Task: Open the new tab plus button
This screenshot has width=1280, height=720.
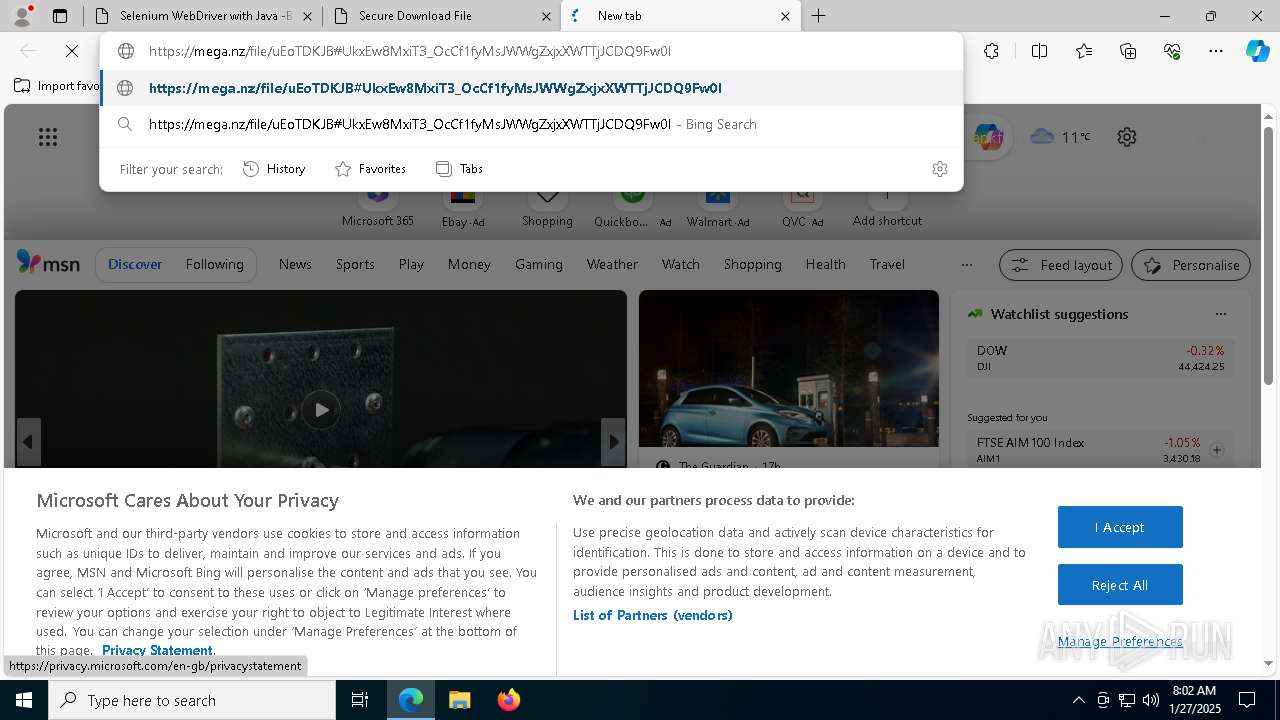Action: (818, 16)
